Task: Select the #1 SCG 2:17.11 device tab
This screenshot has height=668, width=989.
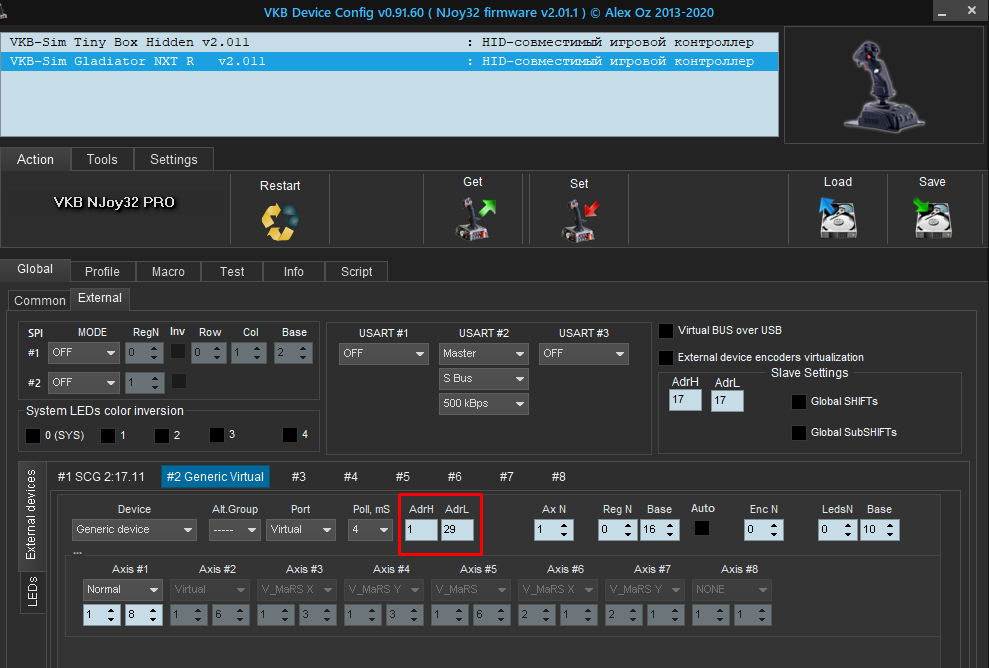Action: click(101, 477)
